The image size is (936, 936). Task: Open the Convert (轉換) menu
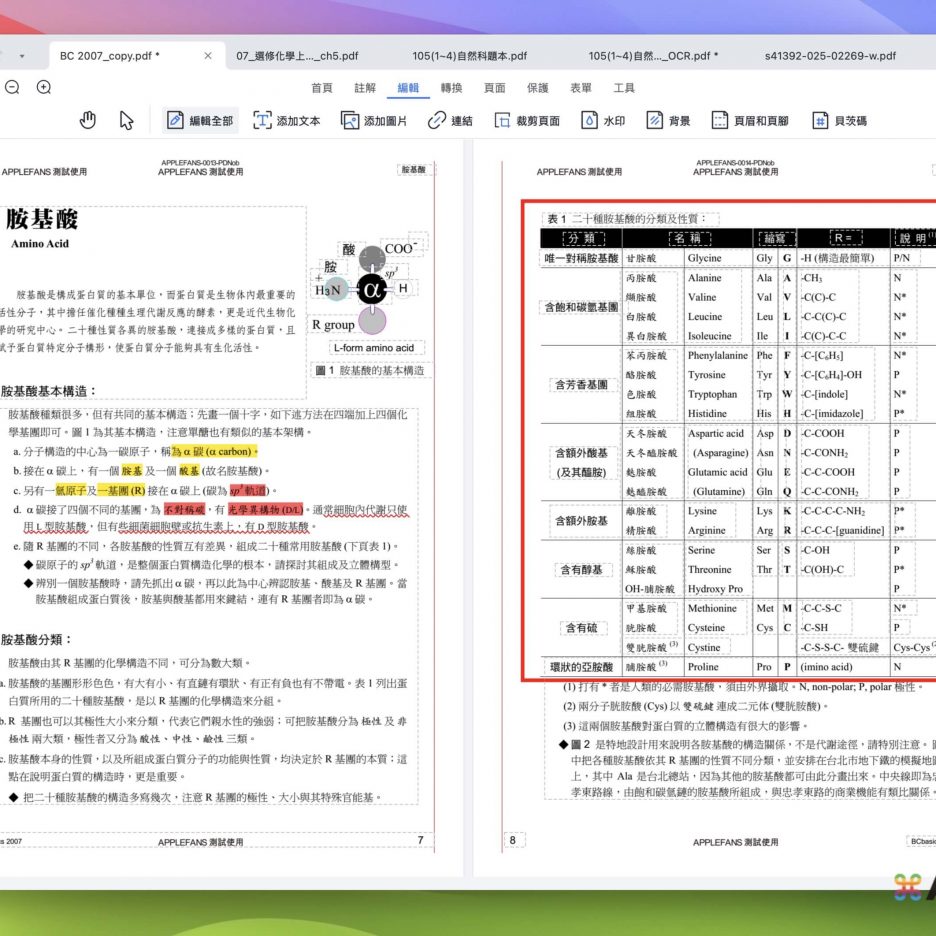(x=452, y=88)
